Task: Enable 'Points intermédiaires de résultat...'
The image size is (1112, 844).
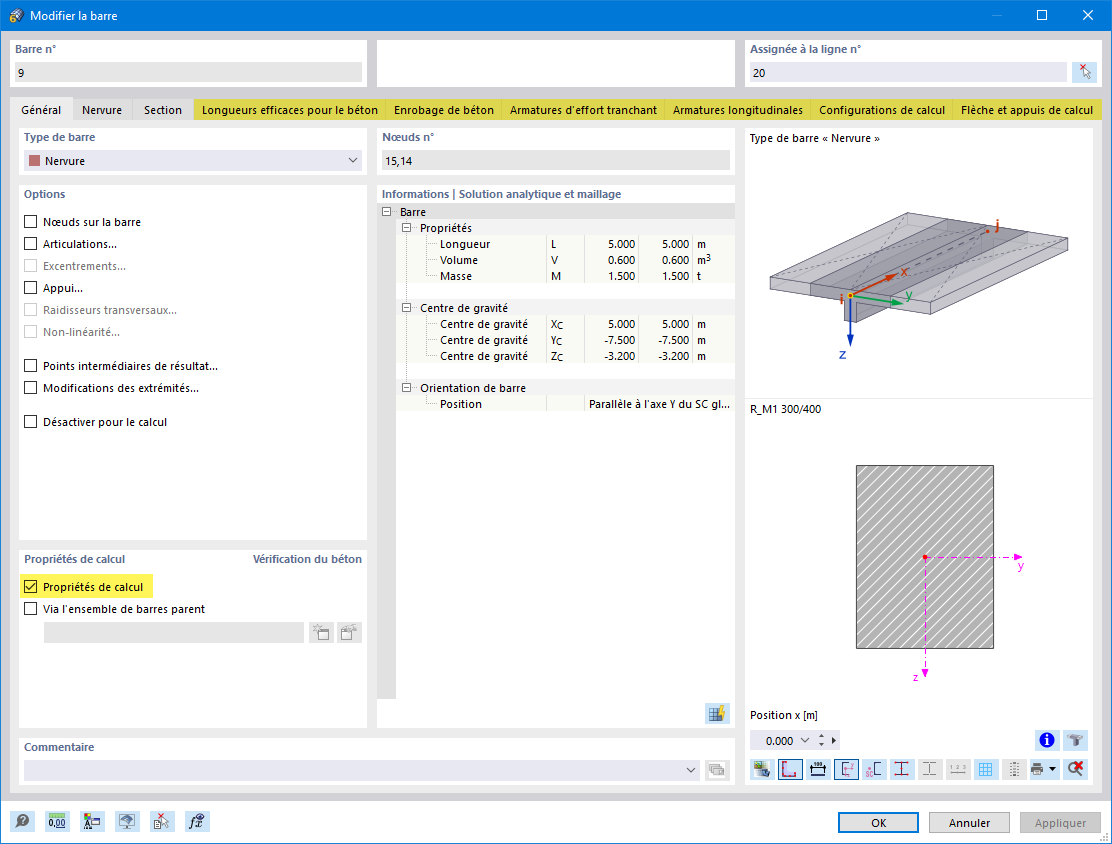Action: point(30,365)
